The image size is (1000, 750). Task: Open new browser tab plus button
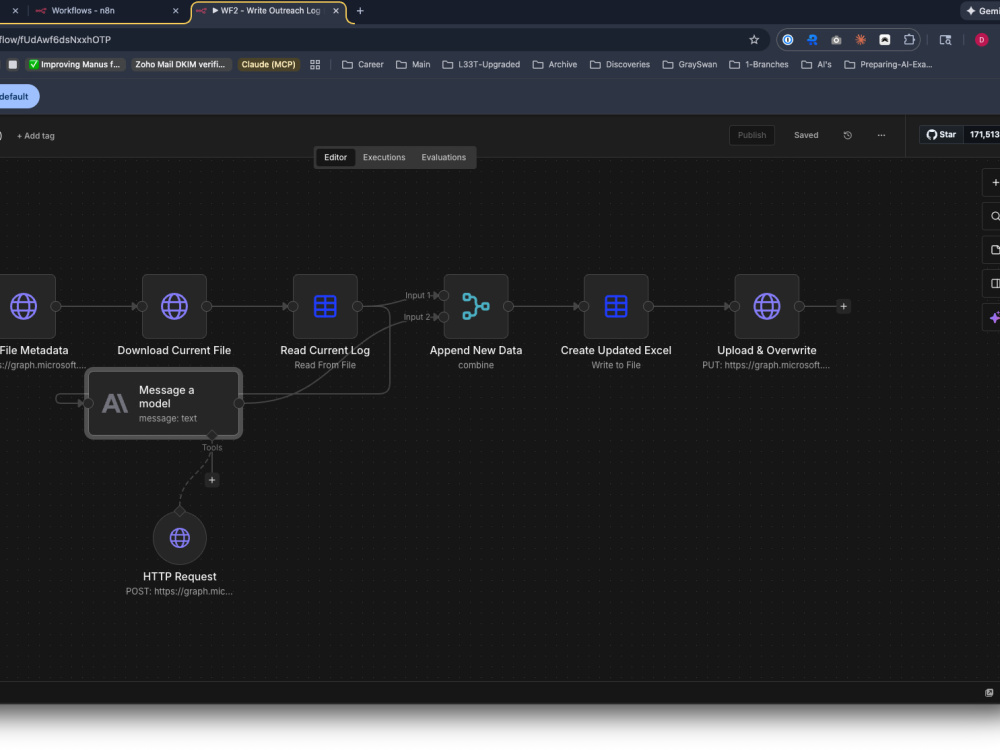(360, 11)
